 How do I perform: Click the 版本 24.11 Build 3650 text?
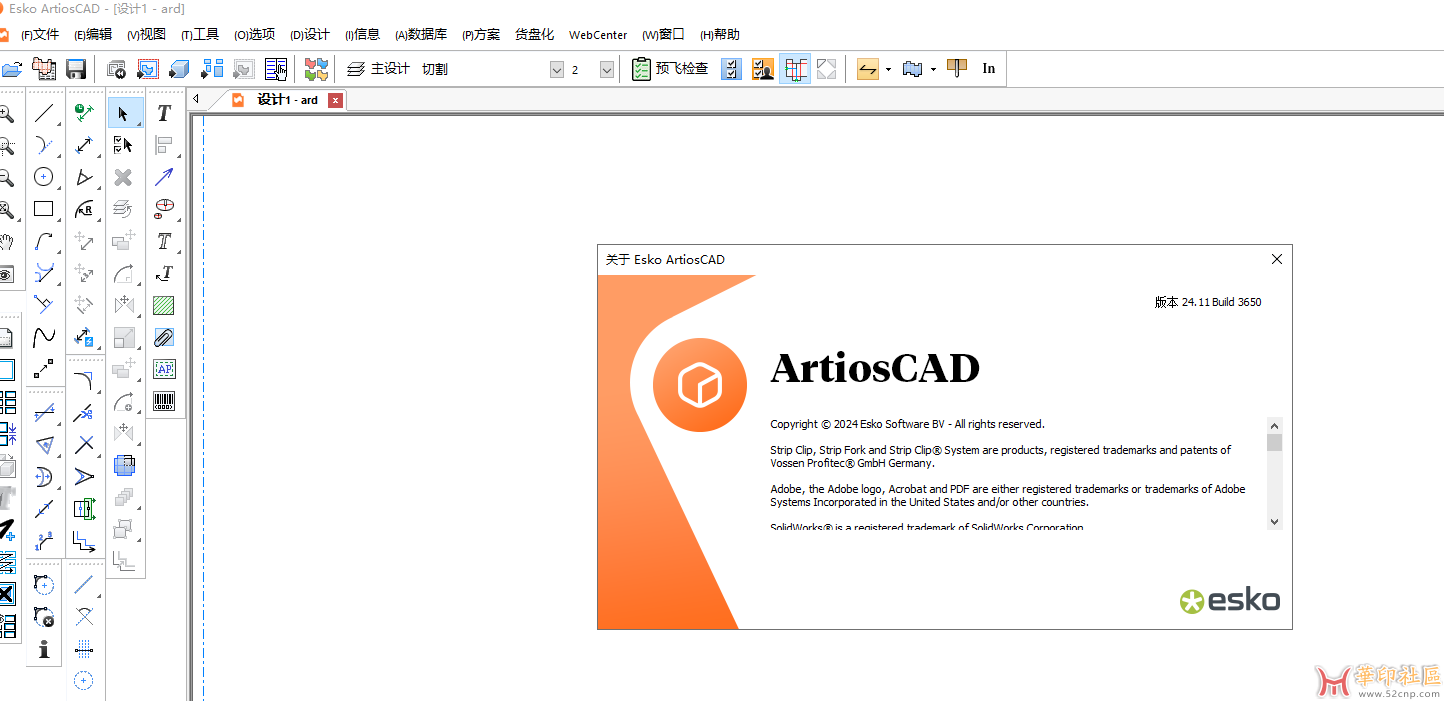(x=1208, y=302)
